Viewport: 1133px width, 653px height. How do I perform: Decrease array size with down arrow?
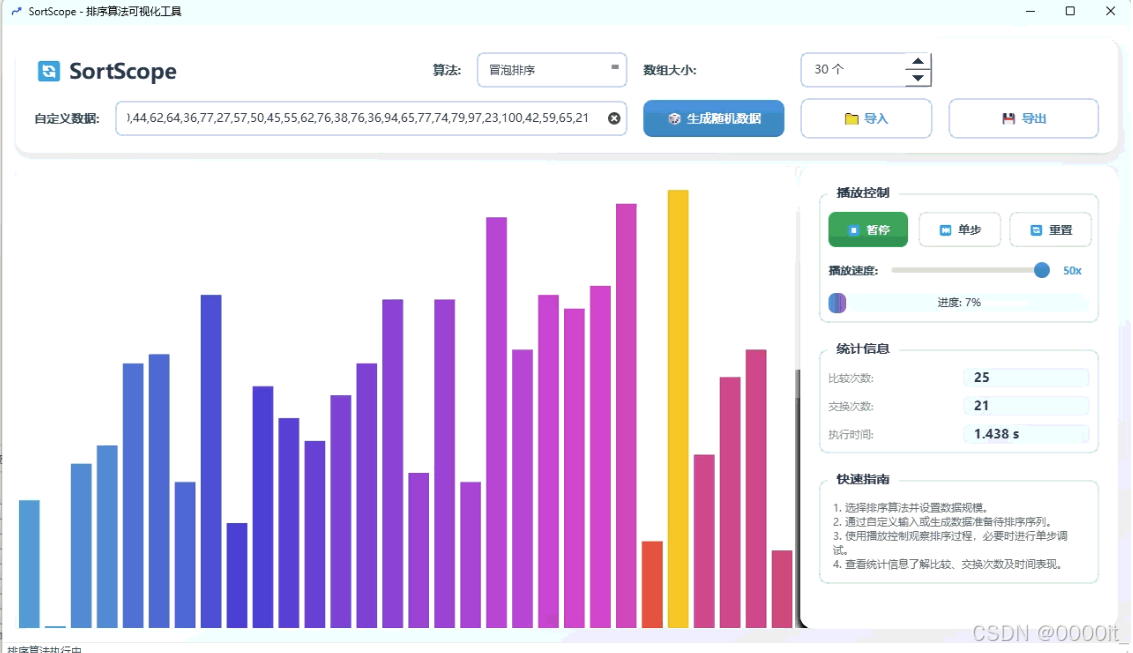tap(918, 78)
